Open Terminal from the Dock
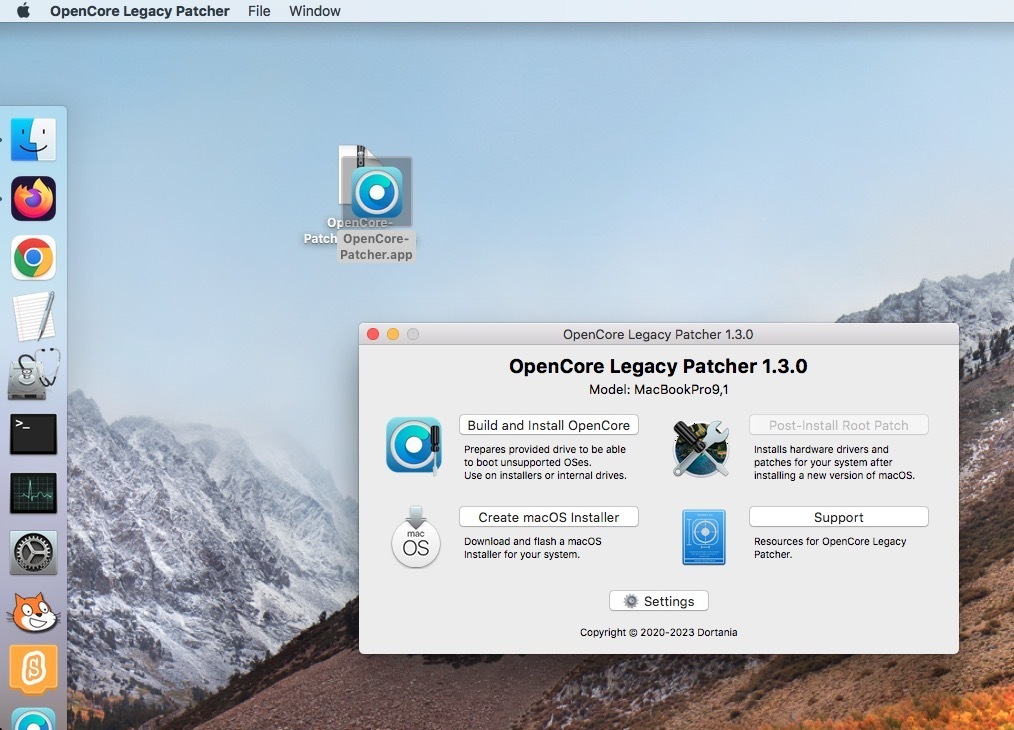 (x=33, y=434)
